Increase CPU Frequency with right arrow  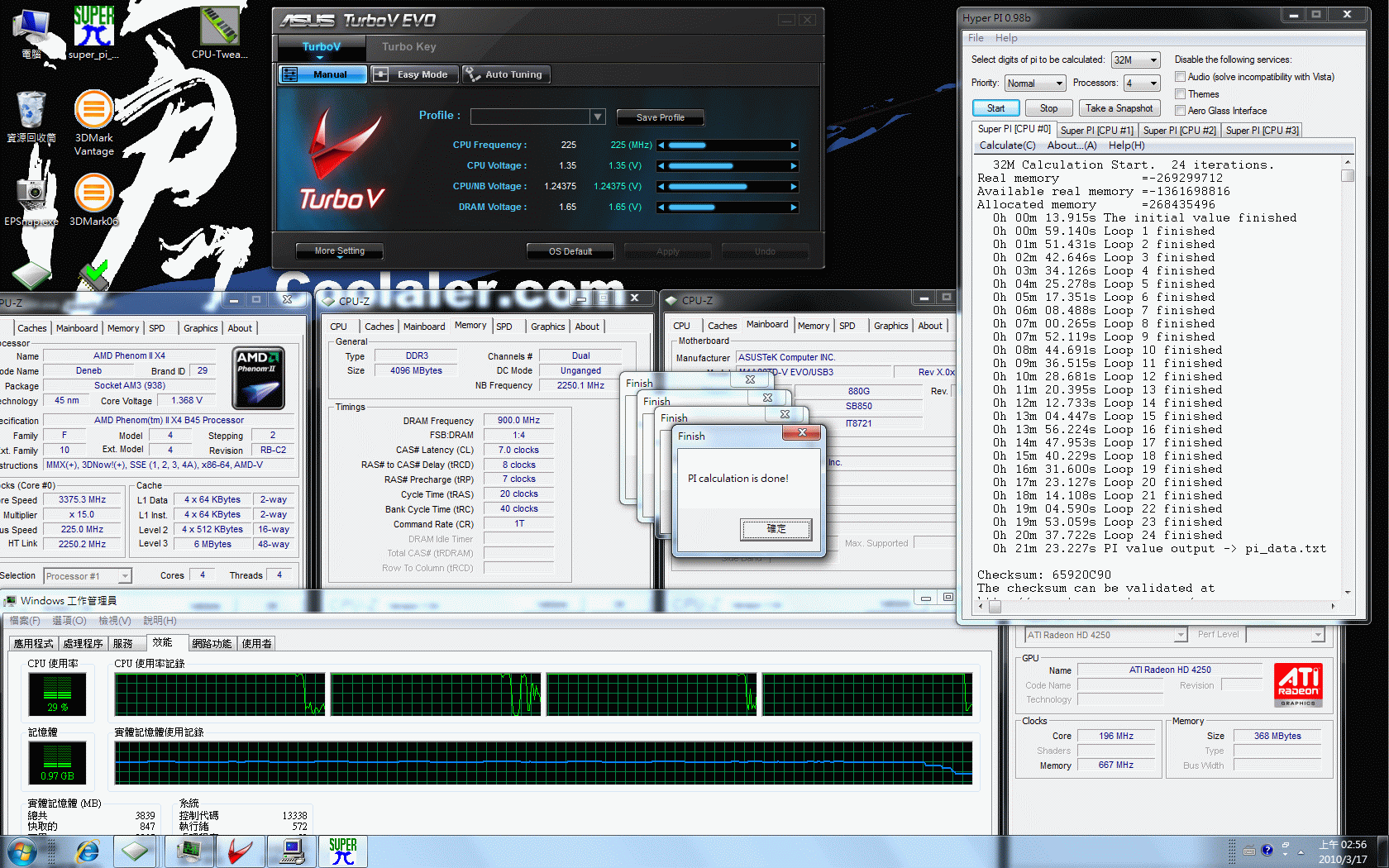794,145
